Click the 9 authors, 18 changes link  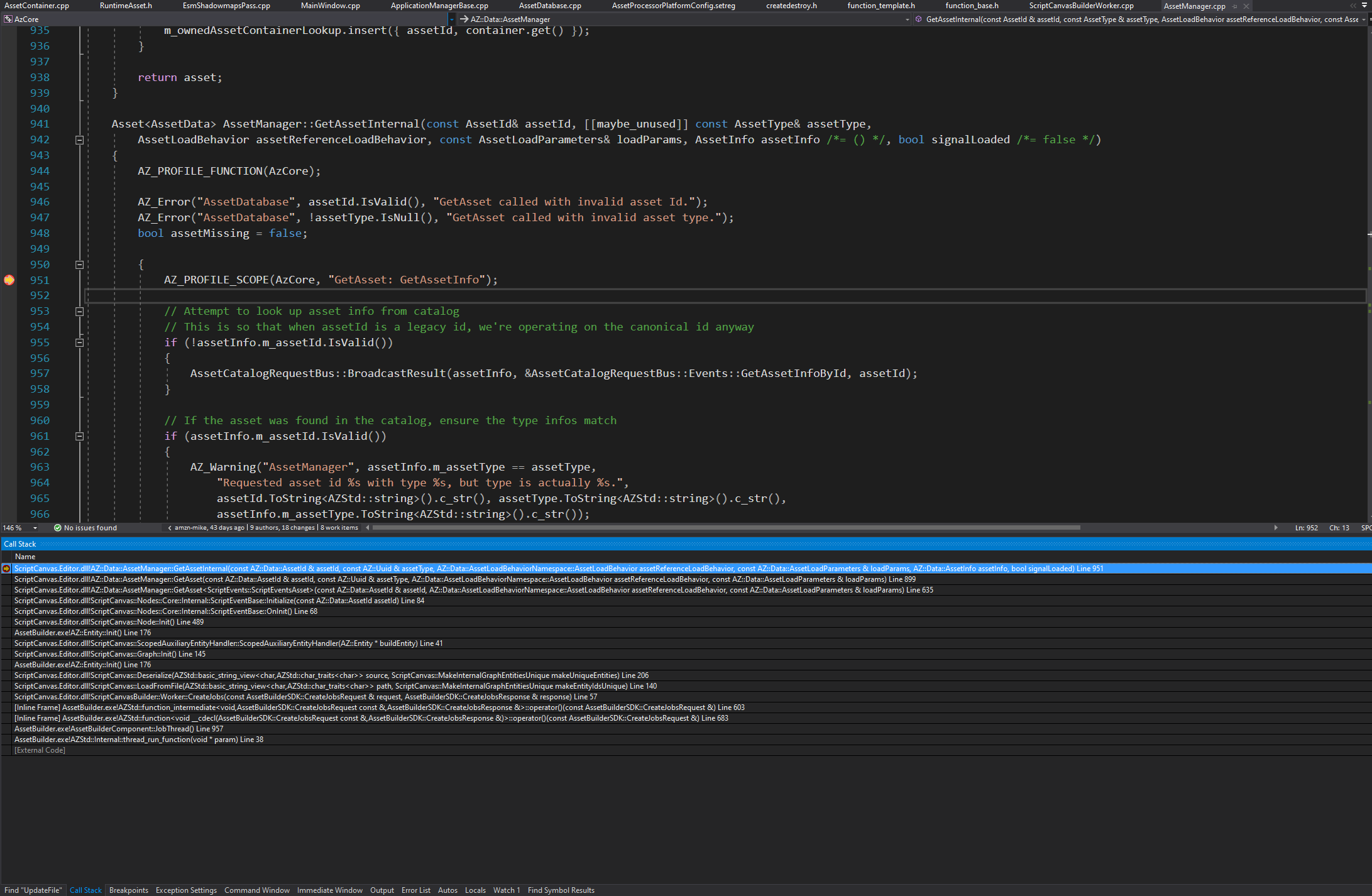(282, 528)
